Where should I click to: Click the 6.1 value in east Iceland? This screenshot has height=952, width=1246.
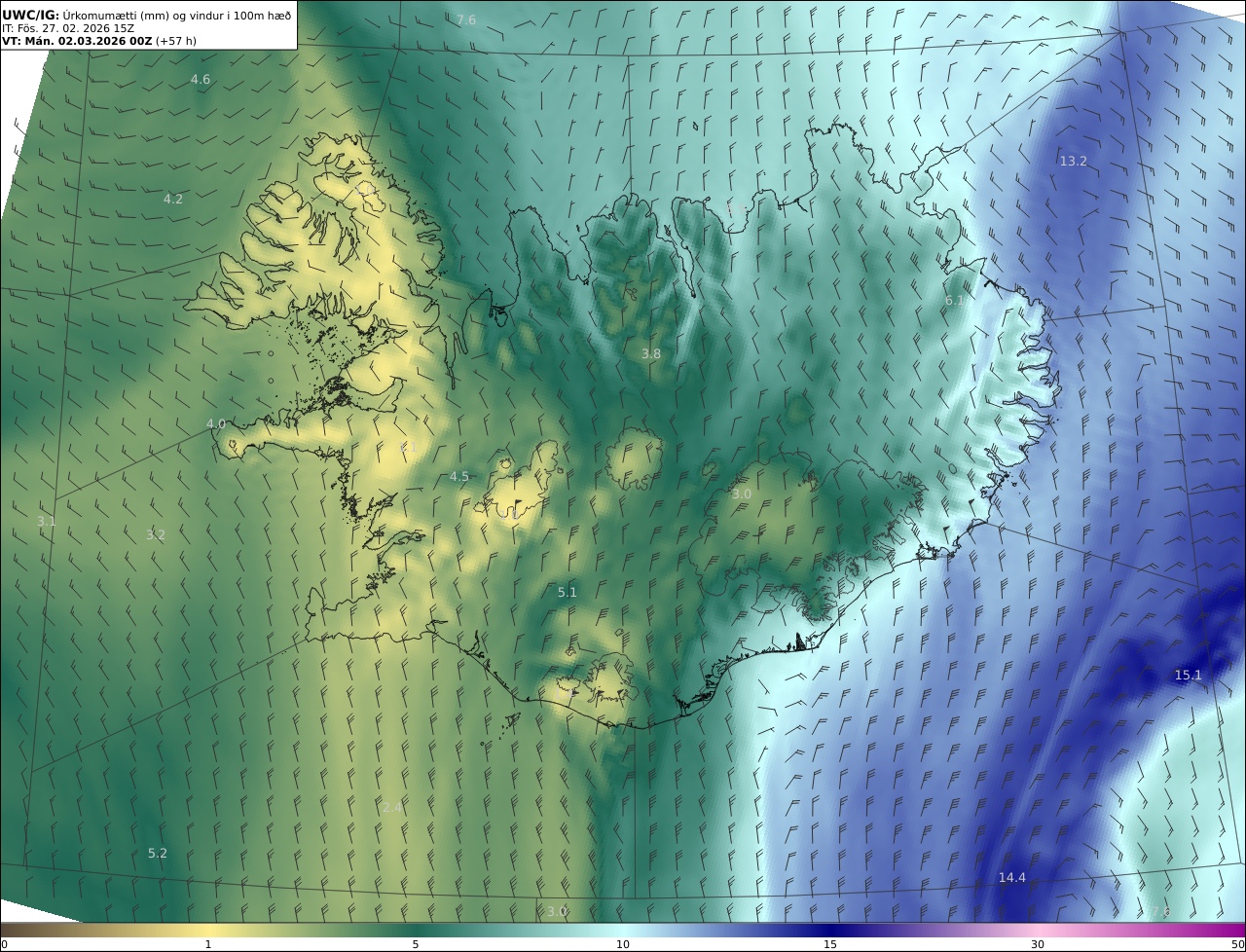click(955, 301)
